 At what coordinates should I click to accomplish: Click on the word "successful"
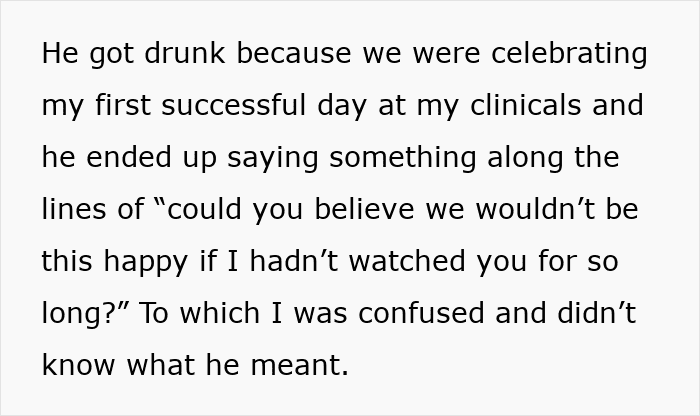coord(233,104)
